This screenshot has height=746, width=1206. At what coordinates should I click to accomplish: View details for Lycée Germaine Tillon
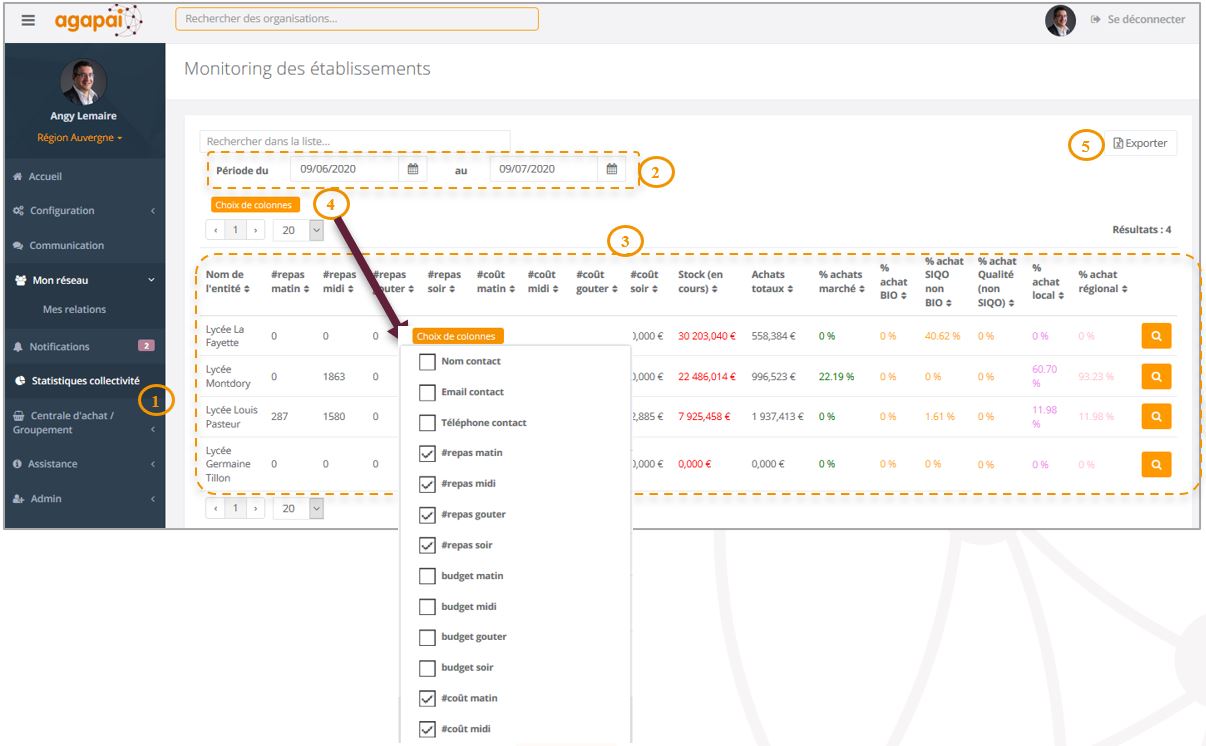(1156, 464)
